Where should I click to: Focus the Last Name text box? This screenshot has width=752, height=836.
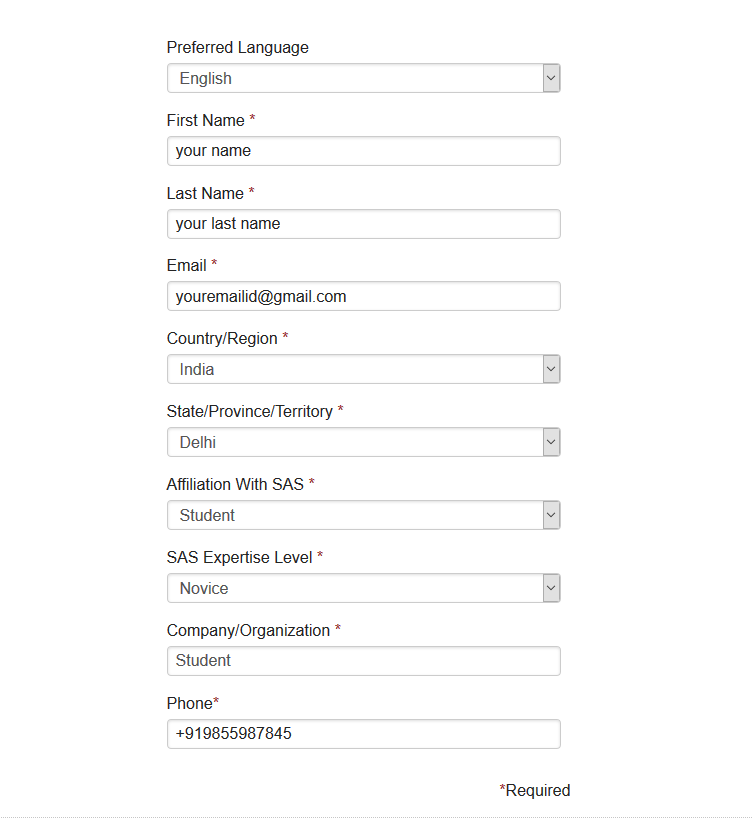point(363,224)
